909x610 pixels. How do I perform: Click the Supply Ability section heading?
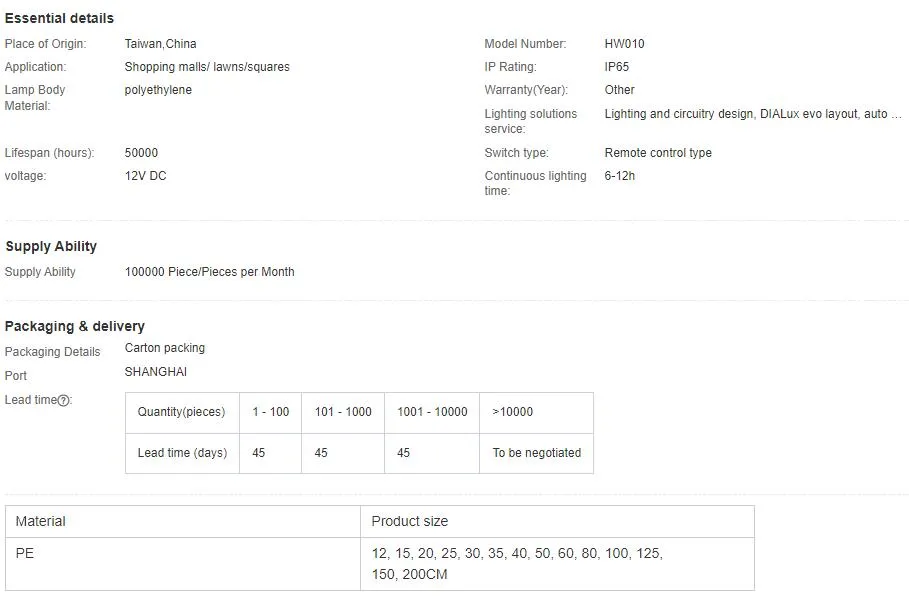tap(51, 246)
